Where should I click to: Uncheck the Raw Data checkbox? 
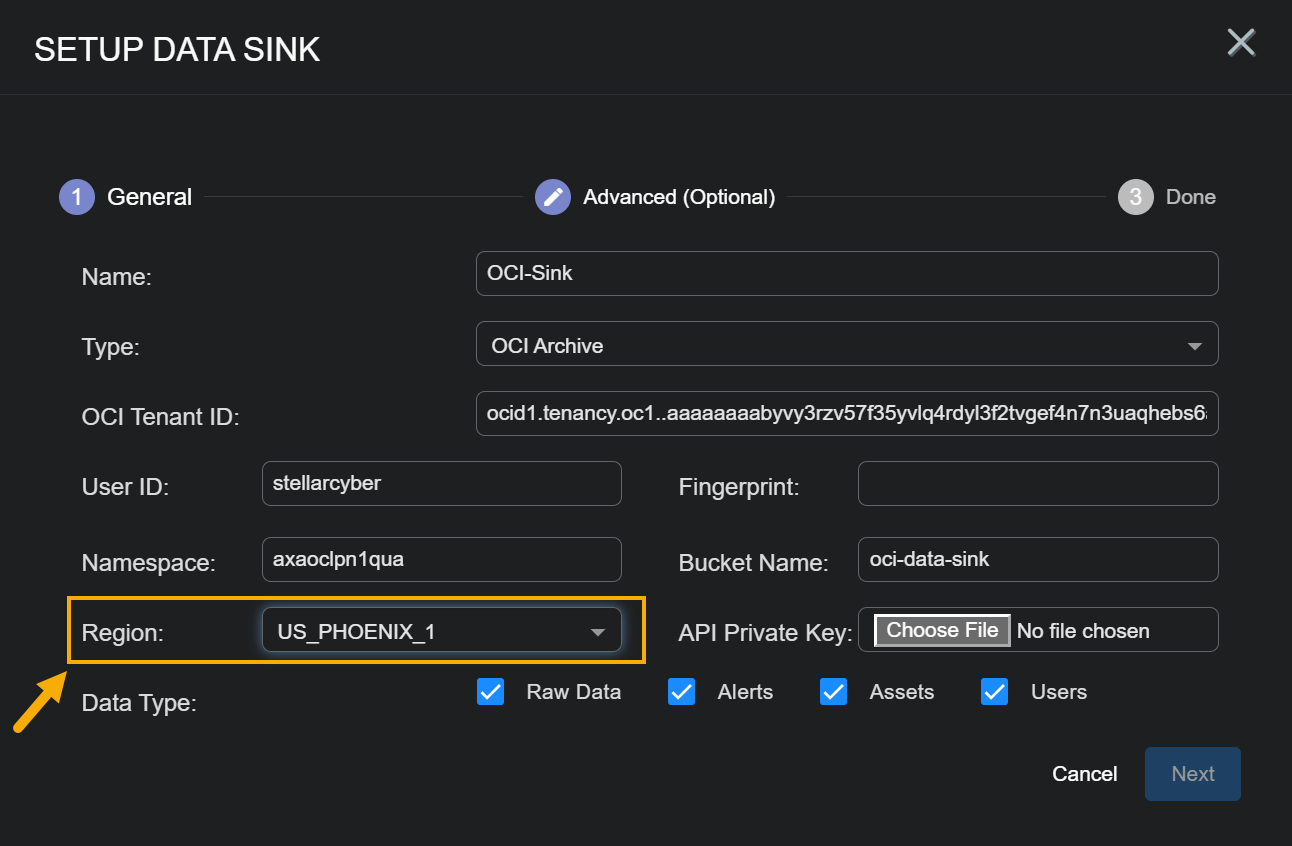[491, 692]
